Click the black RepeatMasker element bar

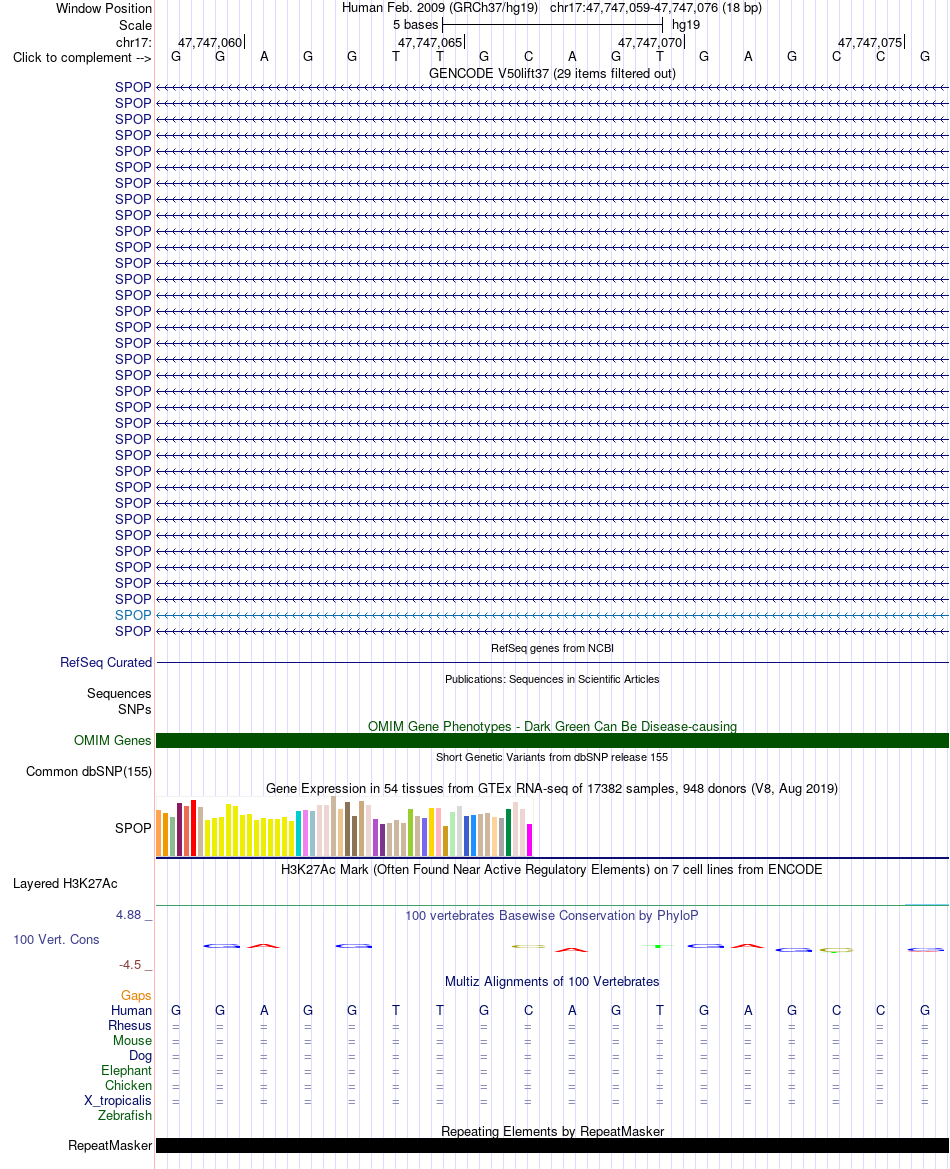coord(552,1145)
